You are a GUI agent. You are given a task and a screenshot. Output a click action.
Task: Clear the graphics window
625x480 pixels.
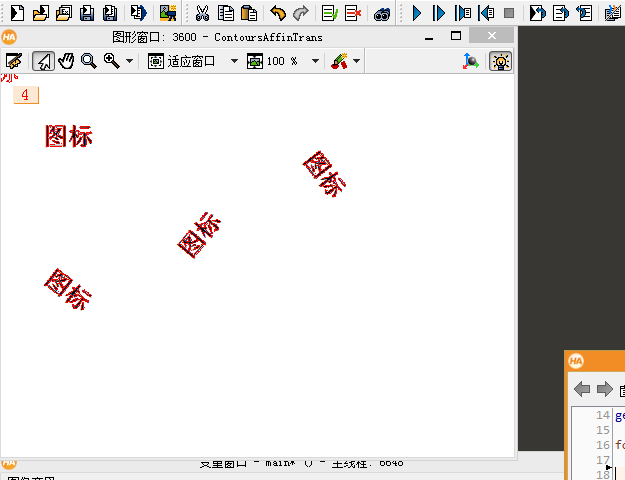[x=14, y=61]
